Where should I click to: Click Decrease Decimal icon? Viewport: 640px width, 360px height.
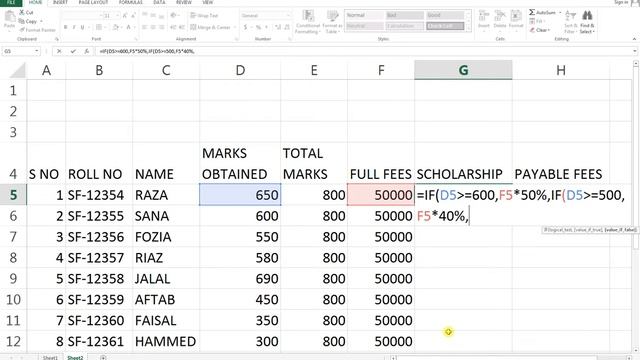287,27
